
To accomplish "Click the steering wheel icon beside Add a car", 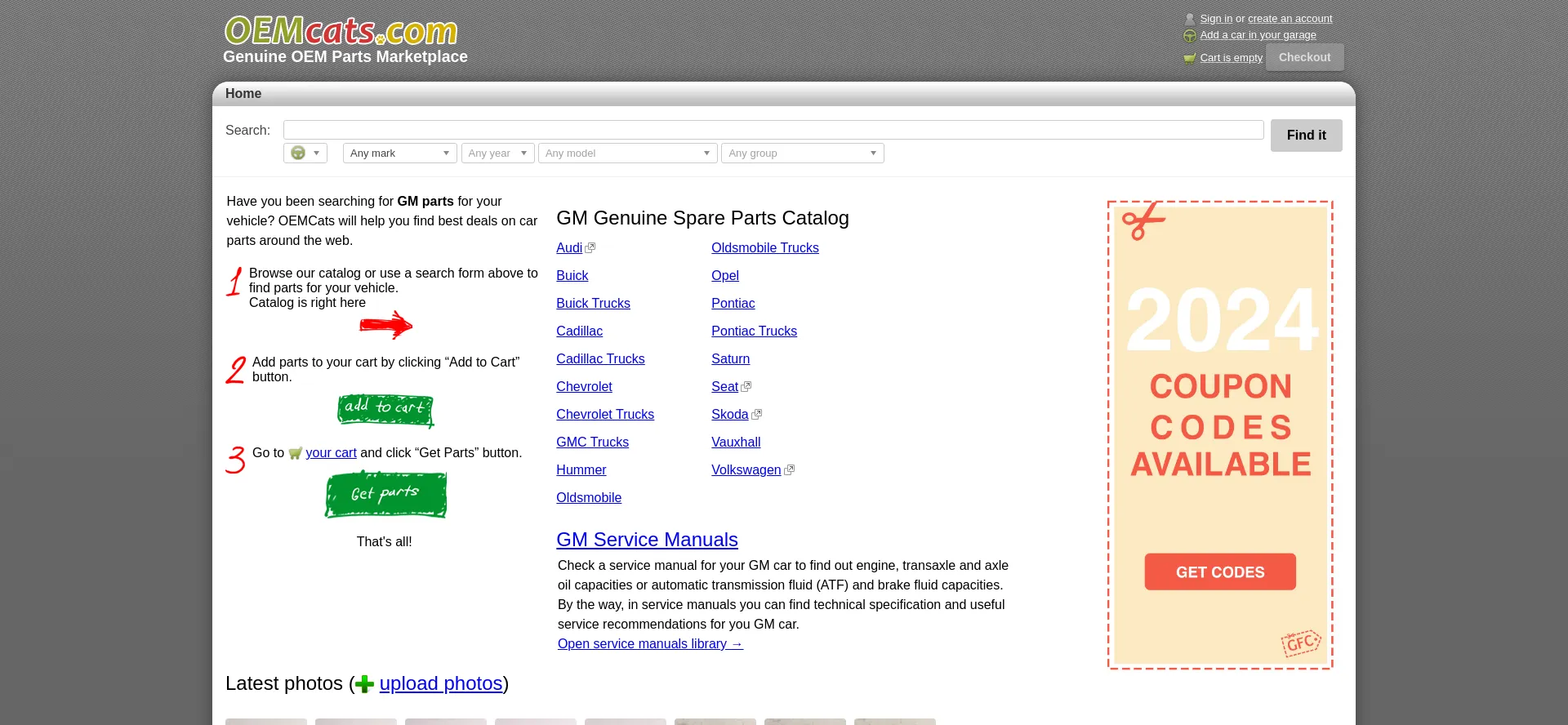I will point(1190,35).
